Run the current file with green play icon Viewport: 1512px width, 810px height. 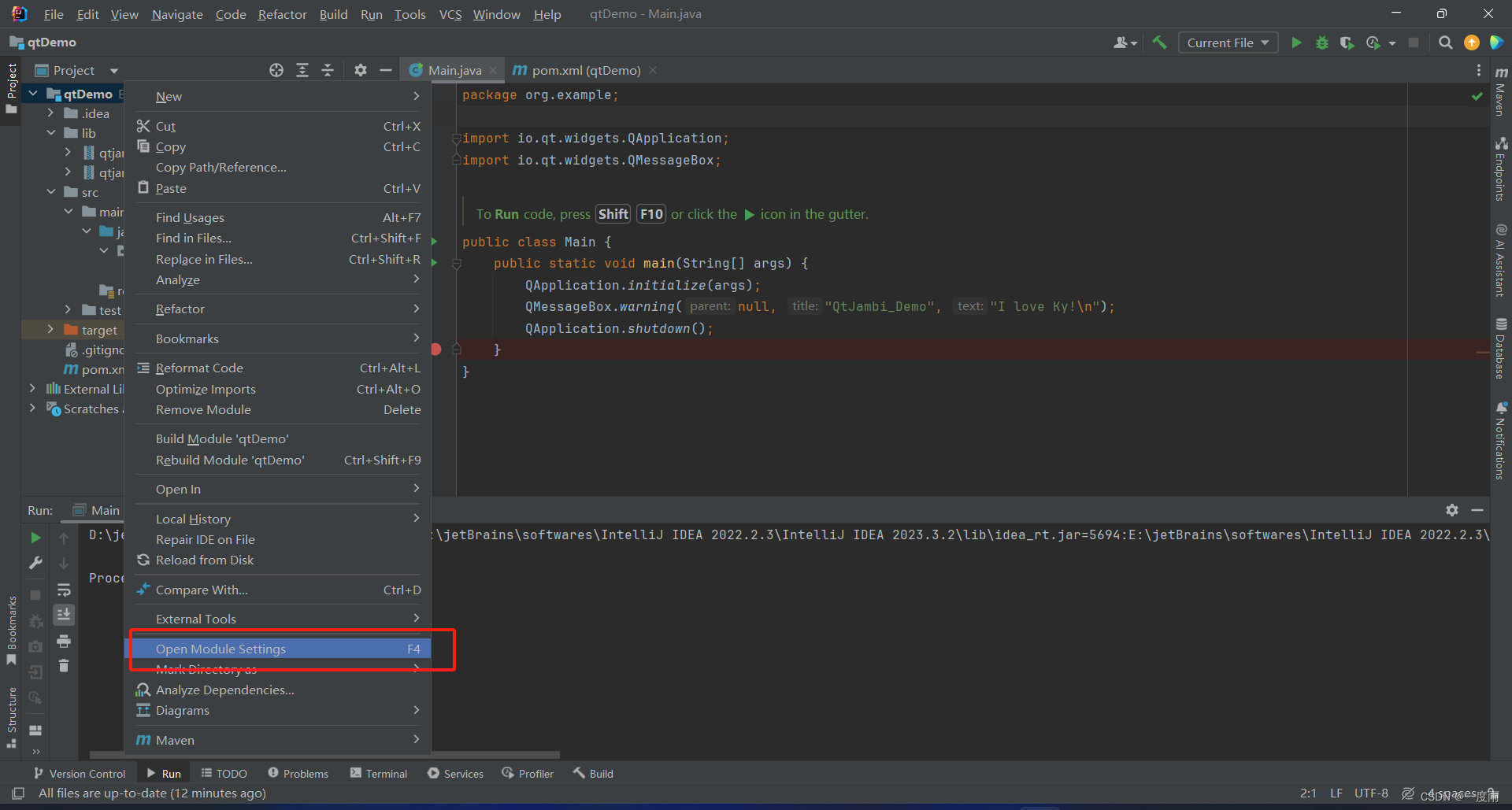point(1296,43)
